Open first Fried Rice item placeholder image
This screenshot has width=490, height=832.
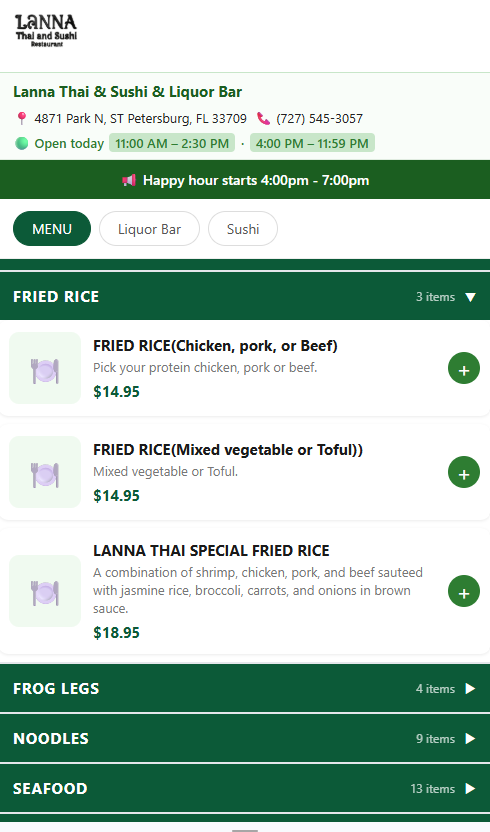45,368
